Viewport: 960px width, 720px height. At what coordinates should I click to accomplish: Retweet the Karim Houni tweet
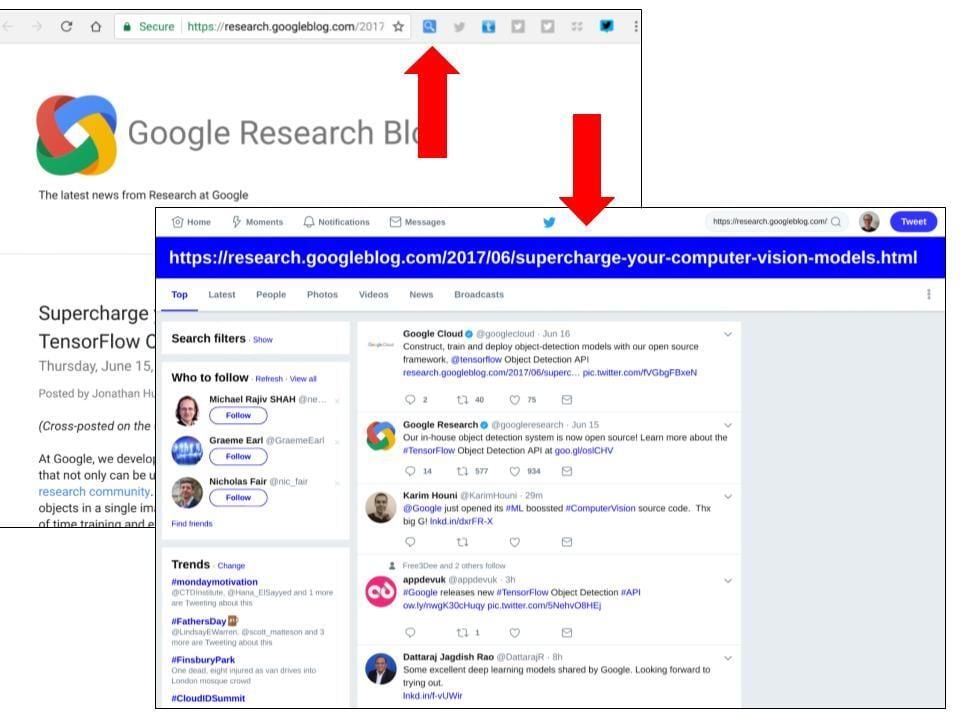click(x=462, y=542)
